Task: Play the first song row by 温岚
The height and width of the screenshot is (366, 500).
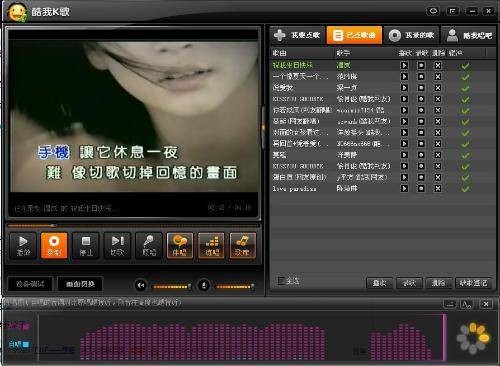Action: click(x=404, y=65)
